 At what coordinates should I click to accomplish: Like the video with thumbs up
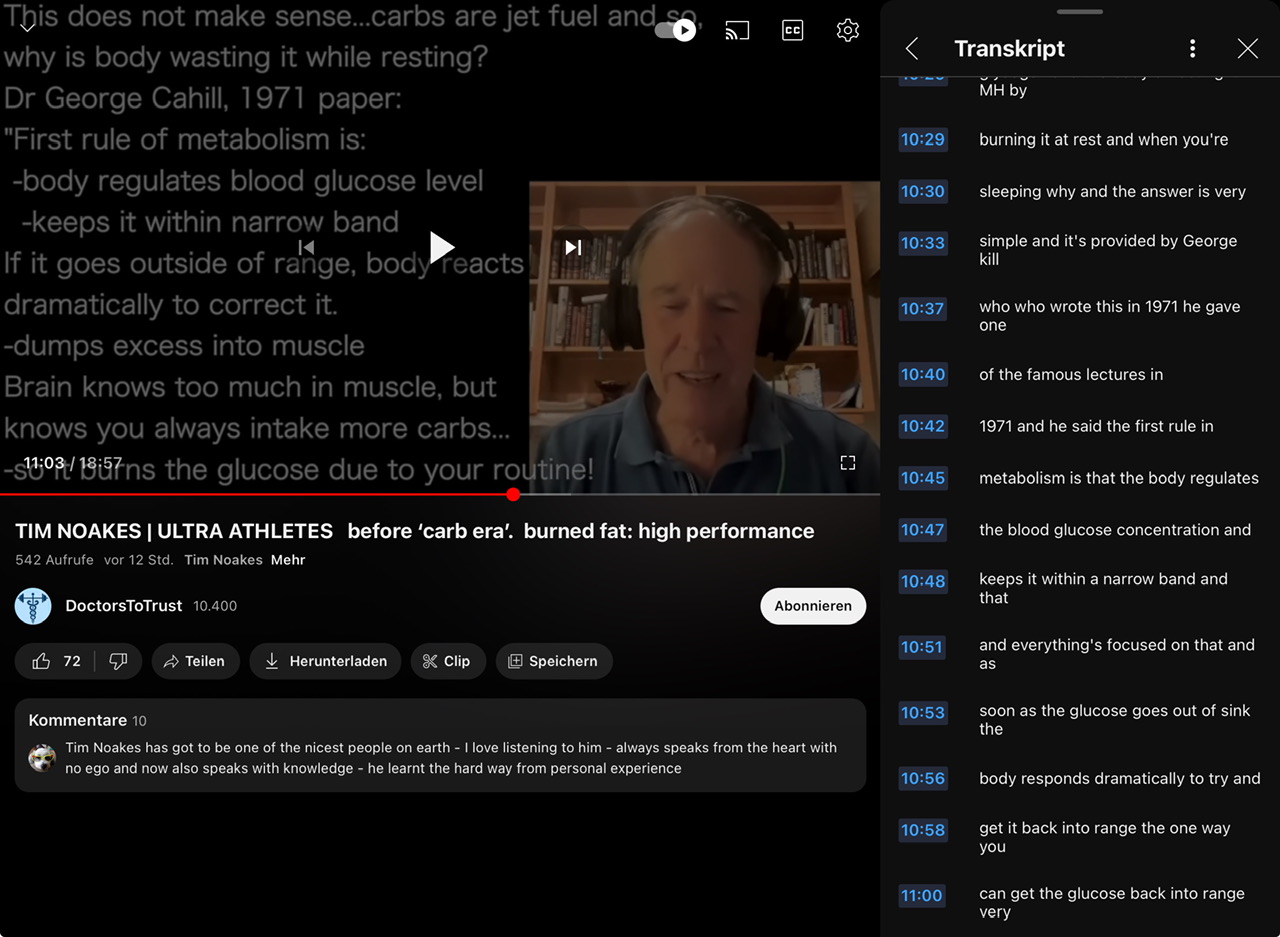click(42, 661)
